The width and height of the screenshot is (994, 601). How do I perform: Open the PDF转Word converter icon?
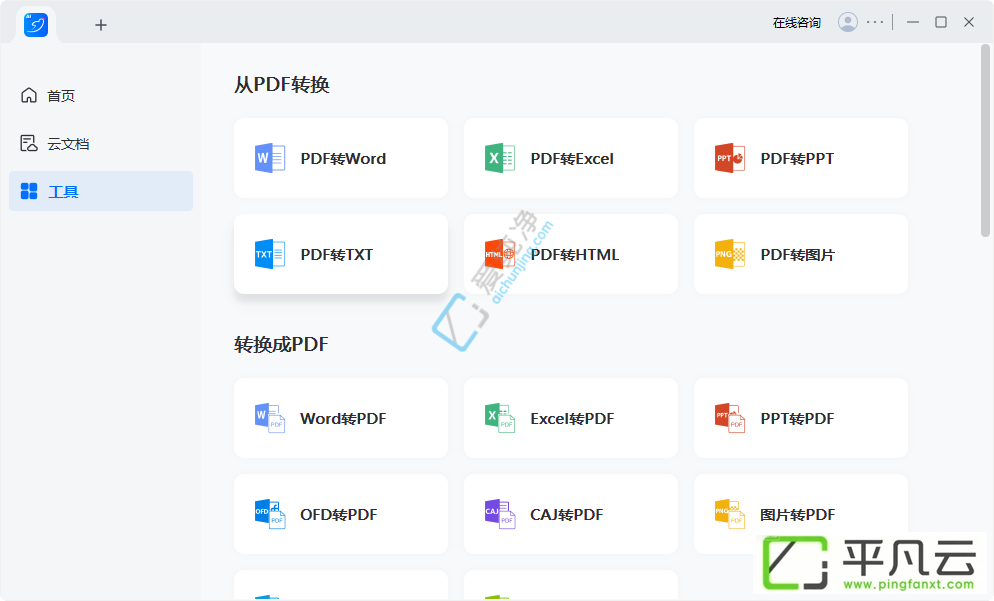[x=269, y=158]
